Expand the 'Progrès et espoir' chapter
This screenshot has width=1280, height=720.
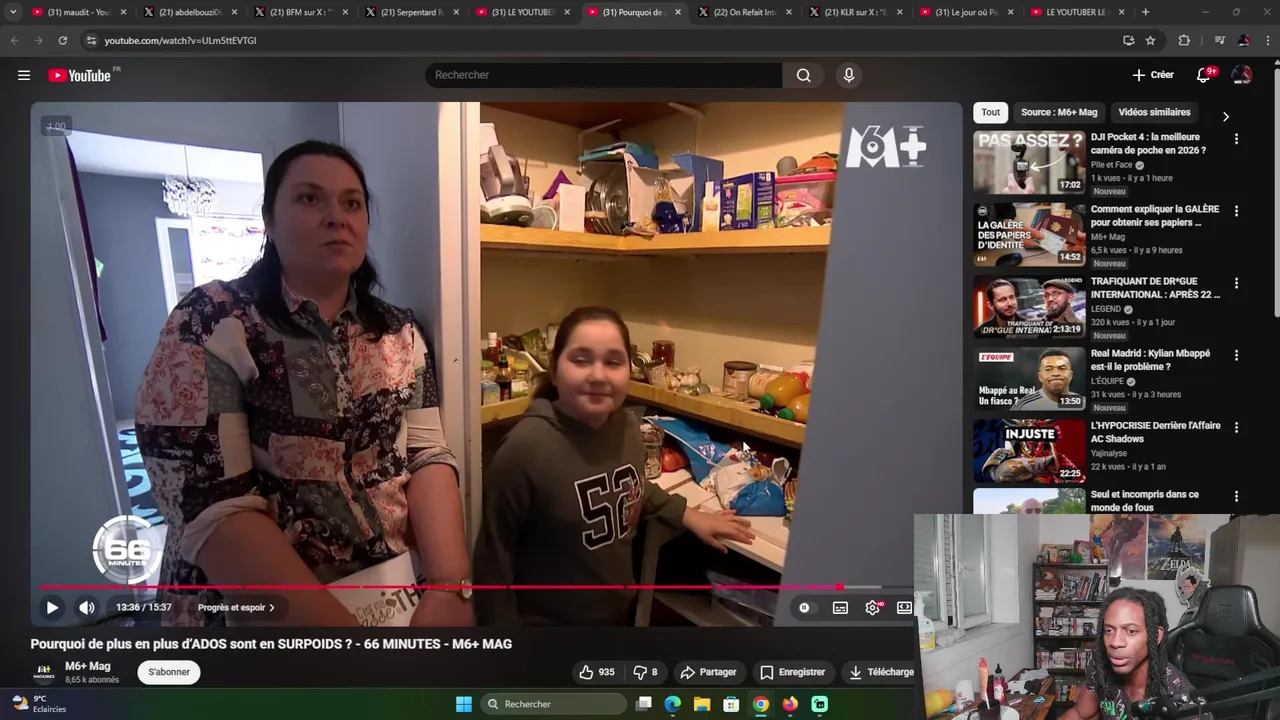pos(236,607)
